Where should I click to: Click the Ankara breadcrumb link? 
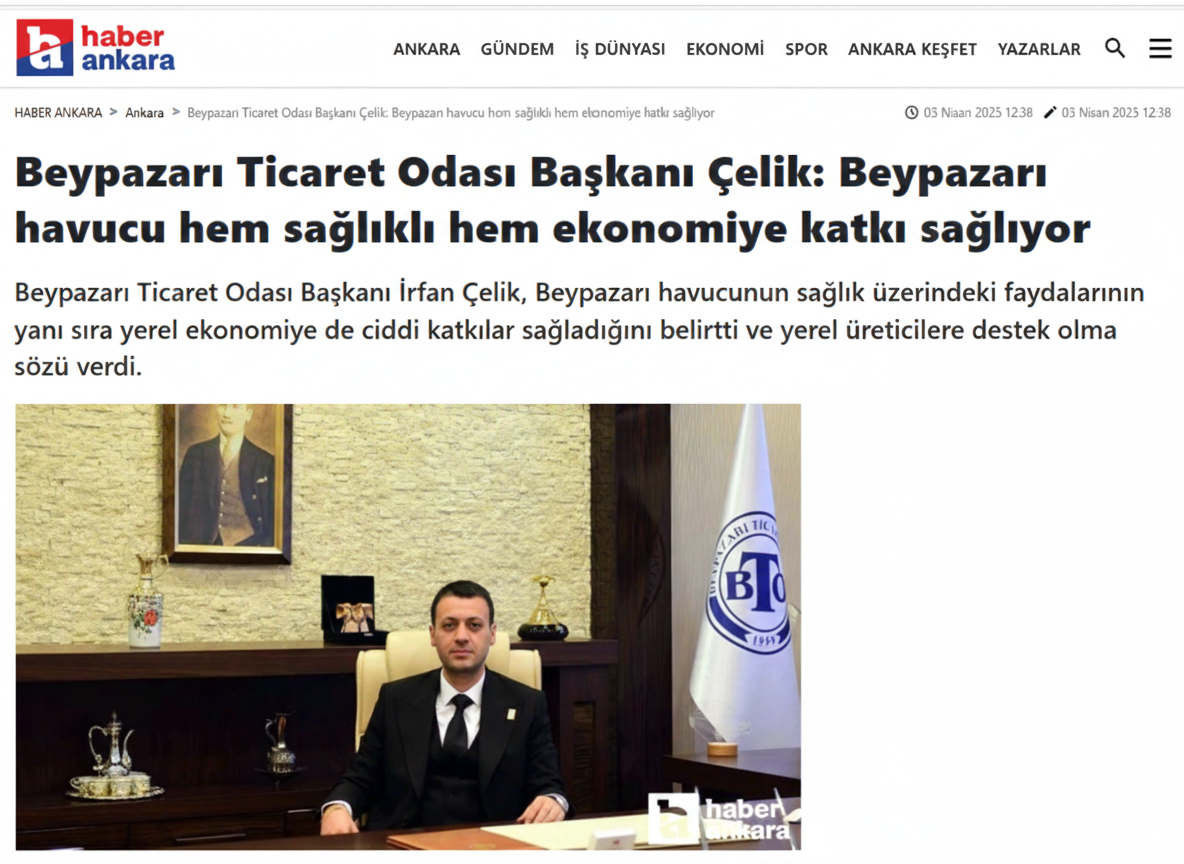(144, 113)
